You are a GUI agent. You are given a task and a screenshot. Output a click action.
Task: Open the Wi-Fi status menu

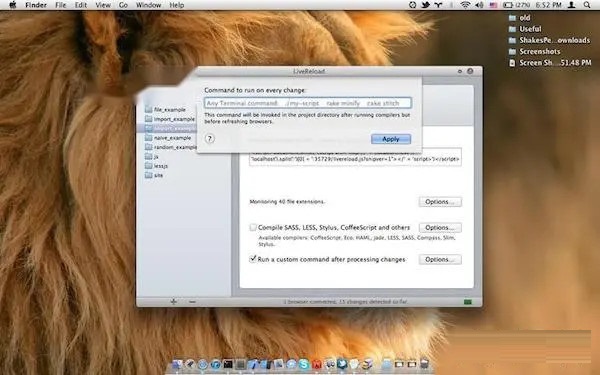pyautogui.click(x=465, y=5)
